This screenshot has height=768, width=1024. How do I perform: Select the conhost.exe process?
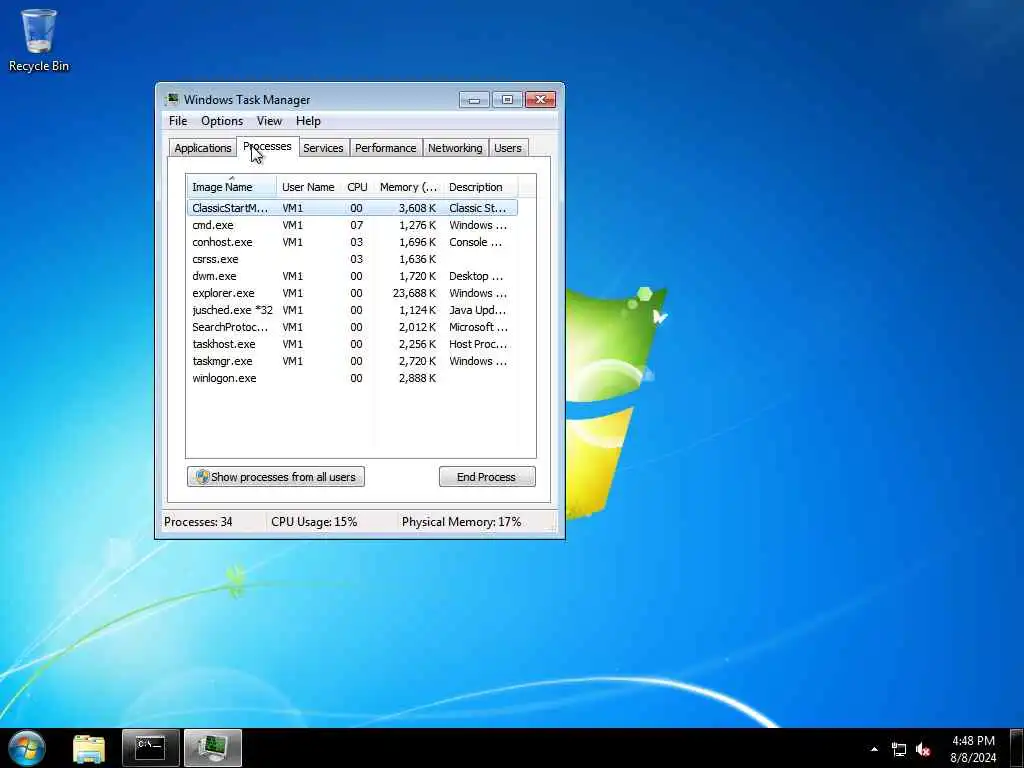pos(352,242)
